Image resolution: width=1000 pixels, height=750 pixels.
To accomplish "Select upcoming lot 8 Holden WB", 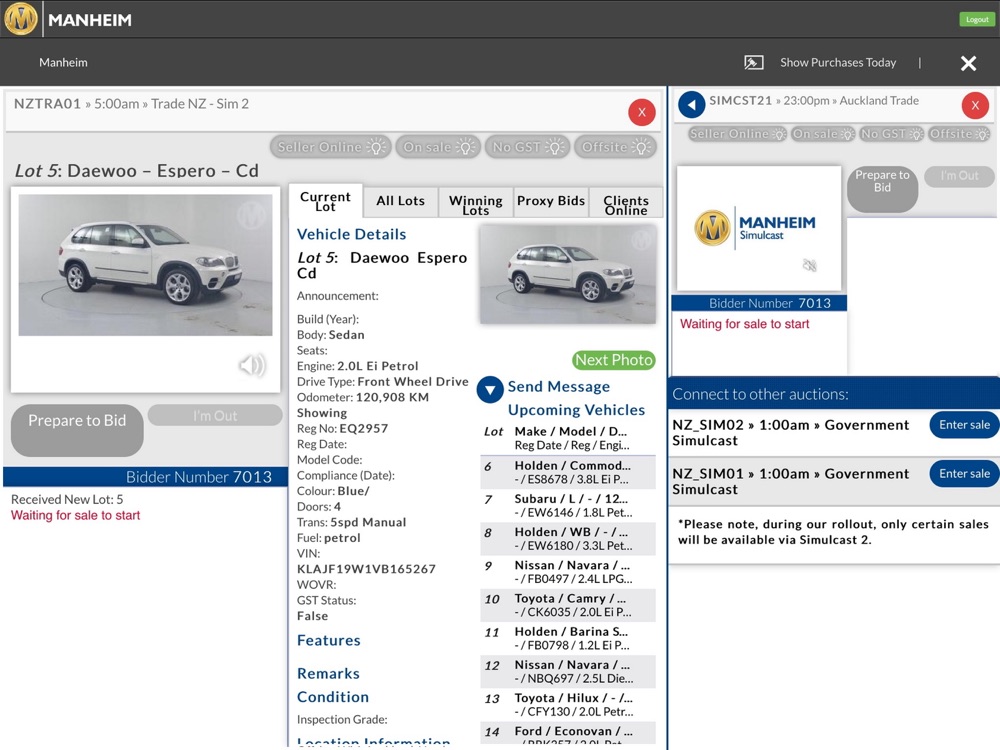I will point(568,539).
